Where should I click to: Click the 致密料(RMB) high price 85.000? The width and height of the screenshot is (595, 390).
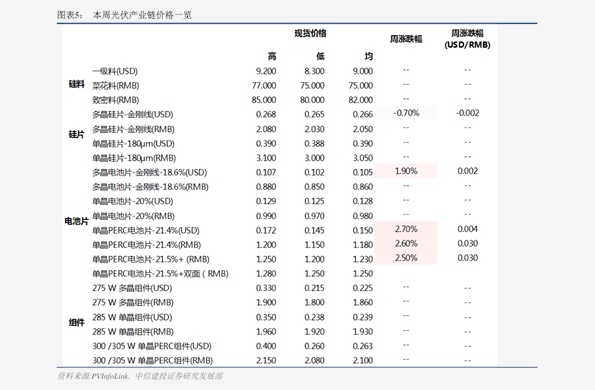264,100
